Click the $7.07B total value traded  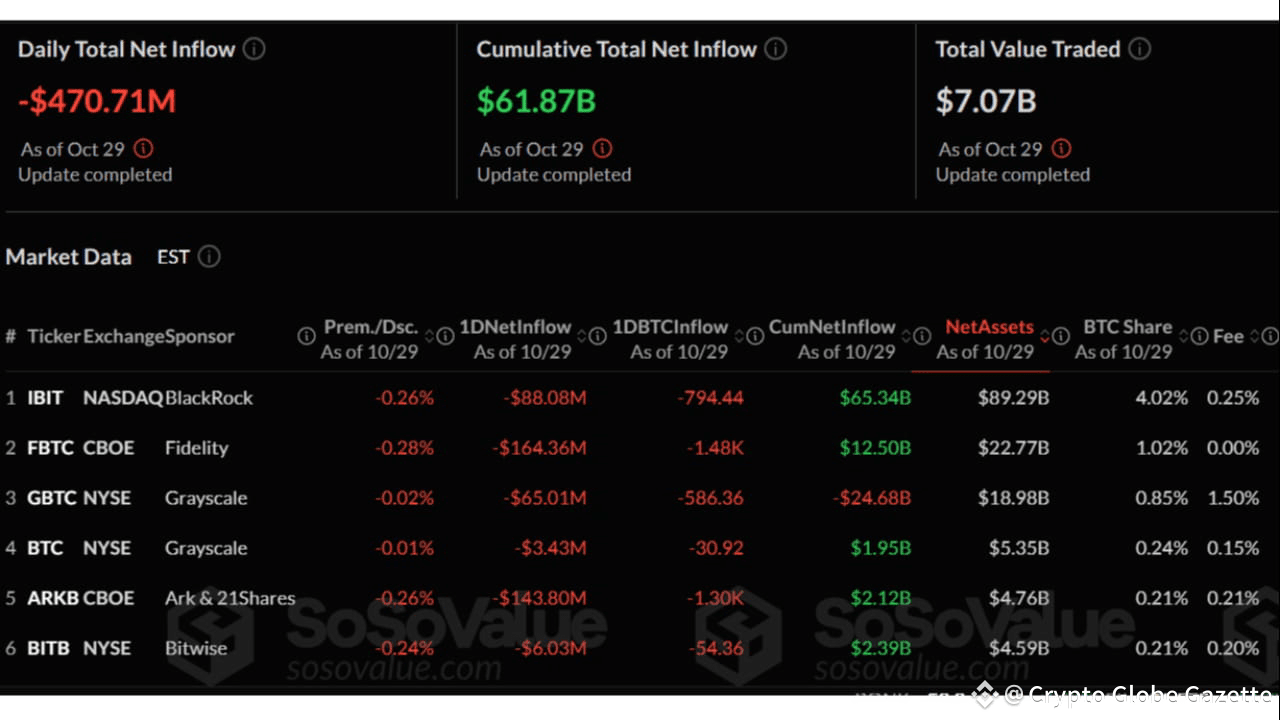(986, 101)
